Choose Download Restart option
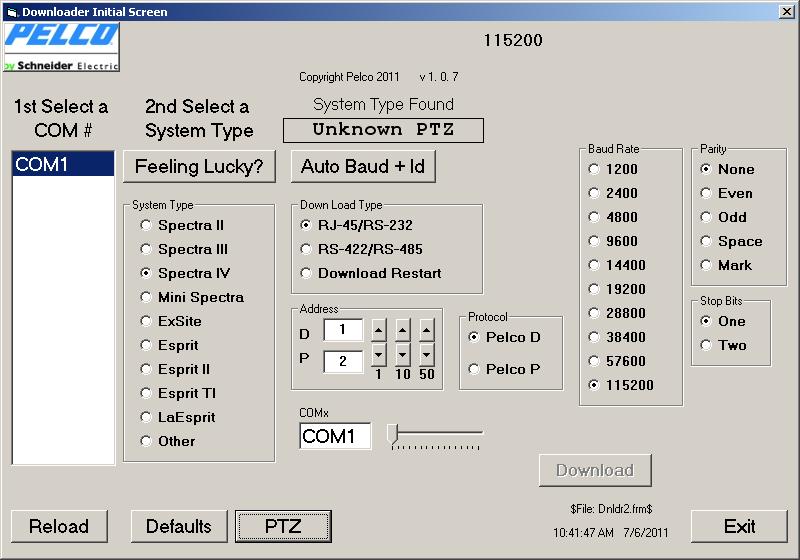This screenshot has width=800, height=560. click(x=371, y=273)
